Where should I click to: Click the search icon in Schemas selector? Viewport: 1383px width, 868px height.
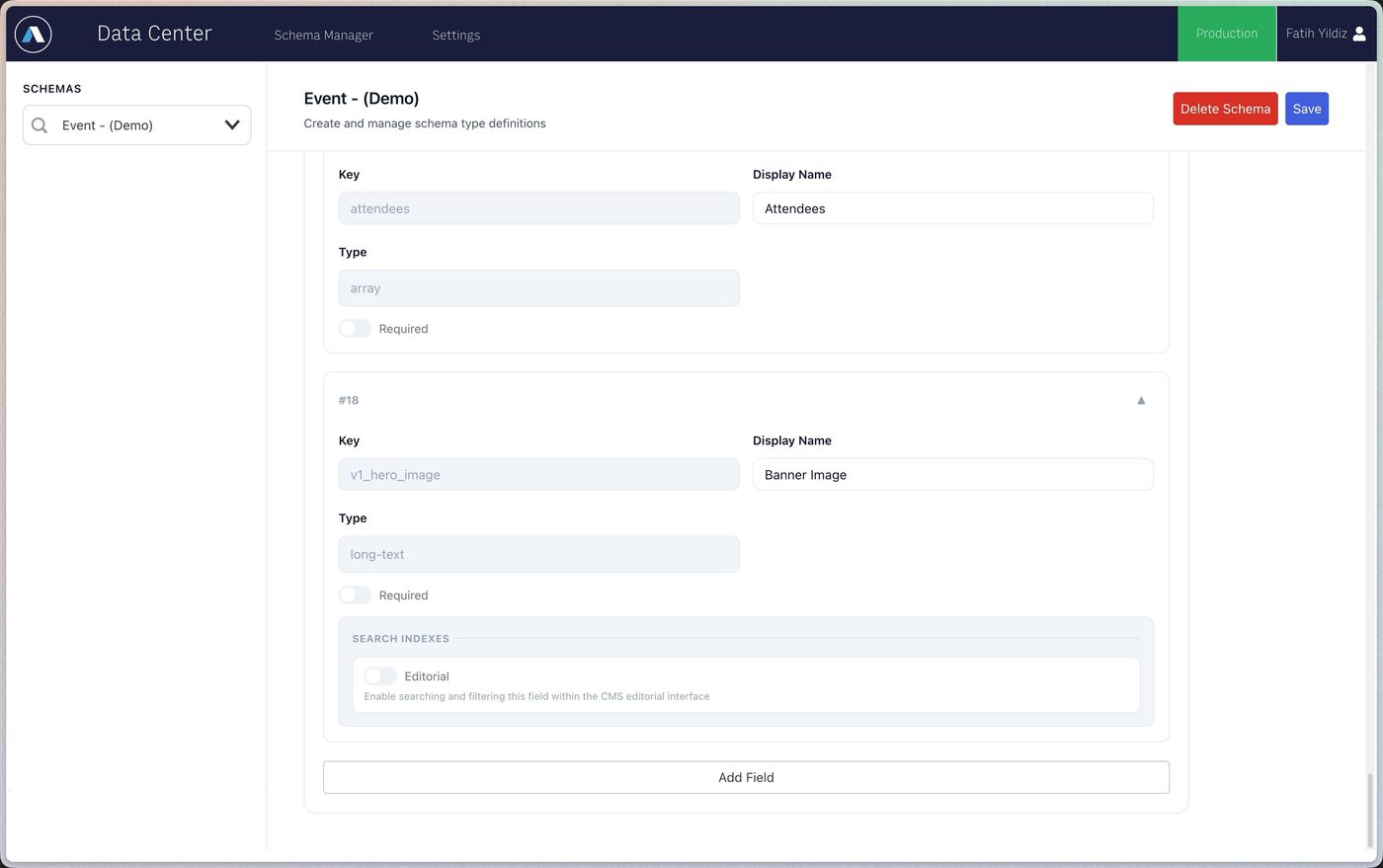(x=40, y=125)
